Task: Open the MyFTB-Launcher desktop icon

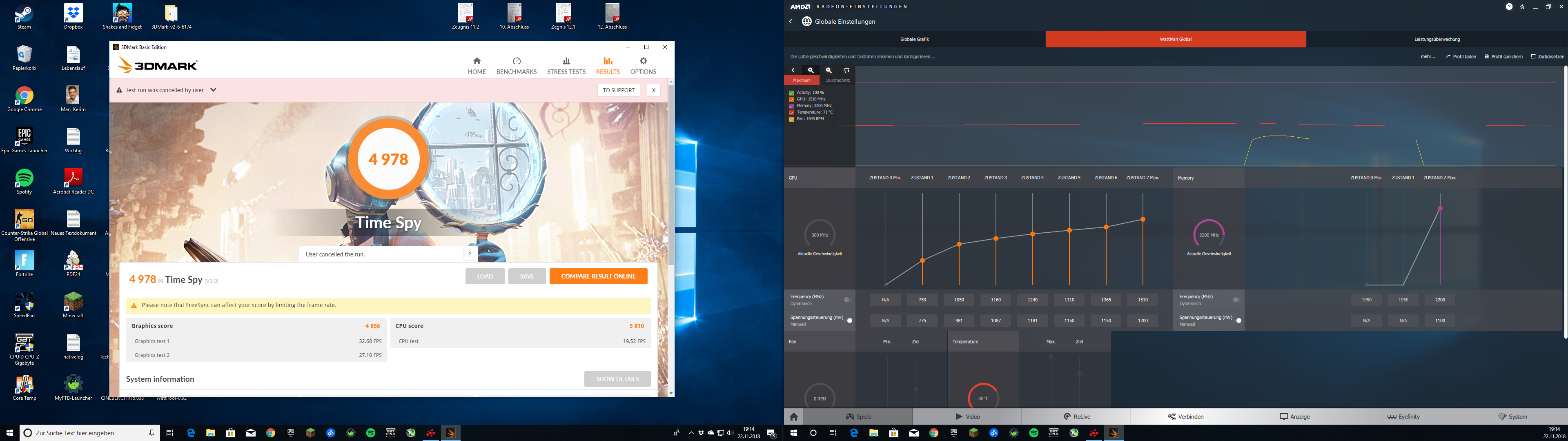Action: pyautogui.click(x=73, y=388)
